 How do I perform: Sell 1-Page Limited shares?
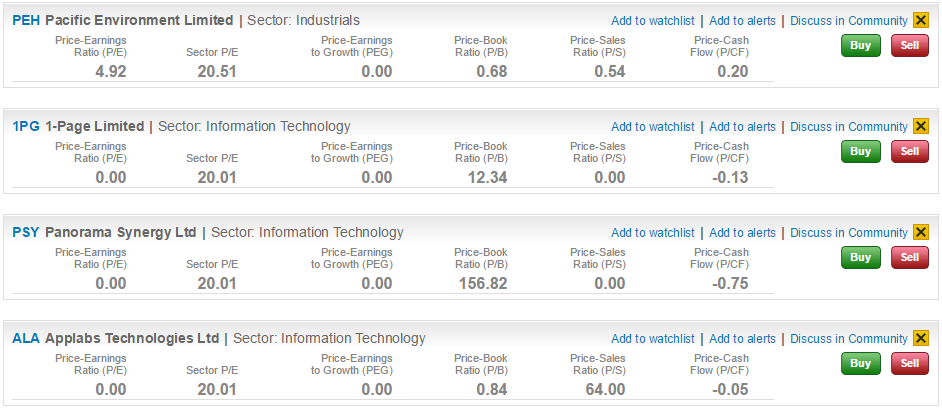click(909, 151)
